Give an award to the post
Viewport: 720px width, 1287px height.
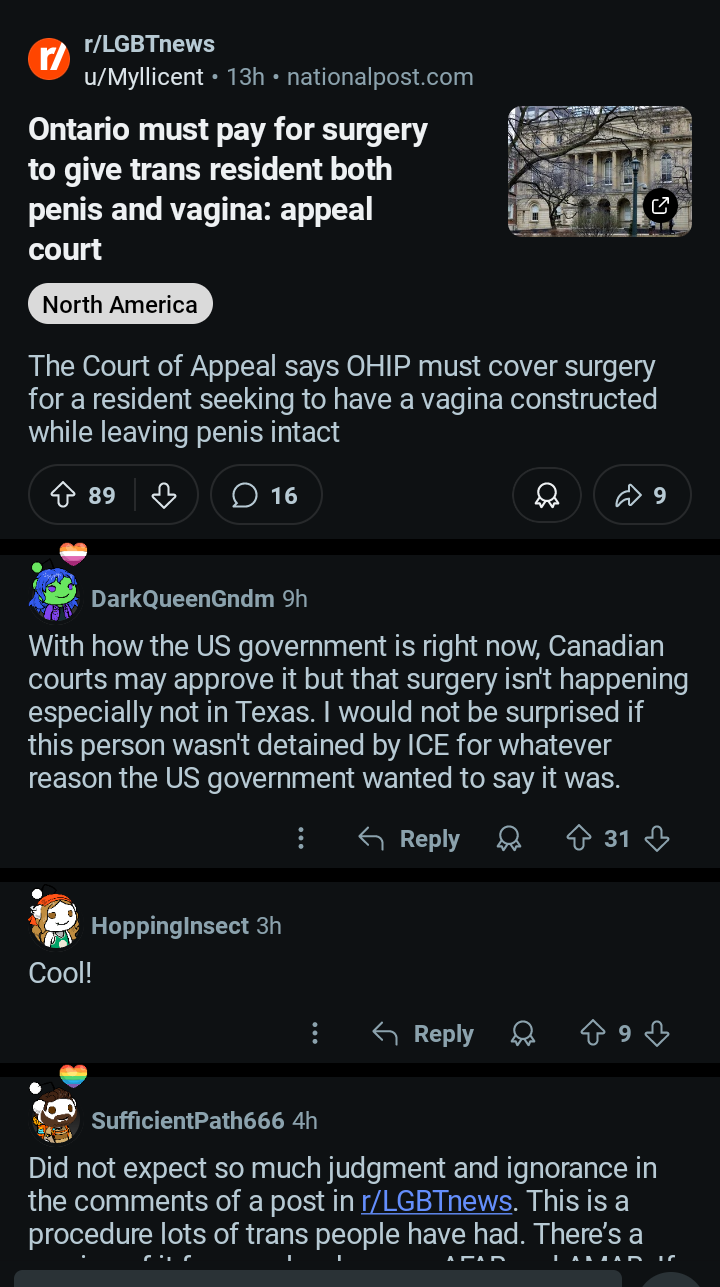tap(546, 495)
